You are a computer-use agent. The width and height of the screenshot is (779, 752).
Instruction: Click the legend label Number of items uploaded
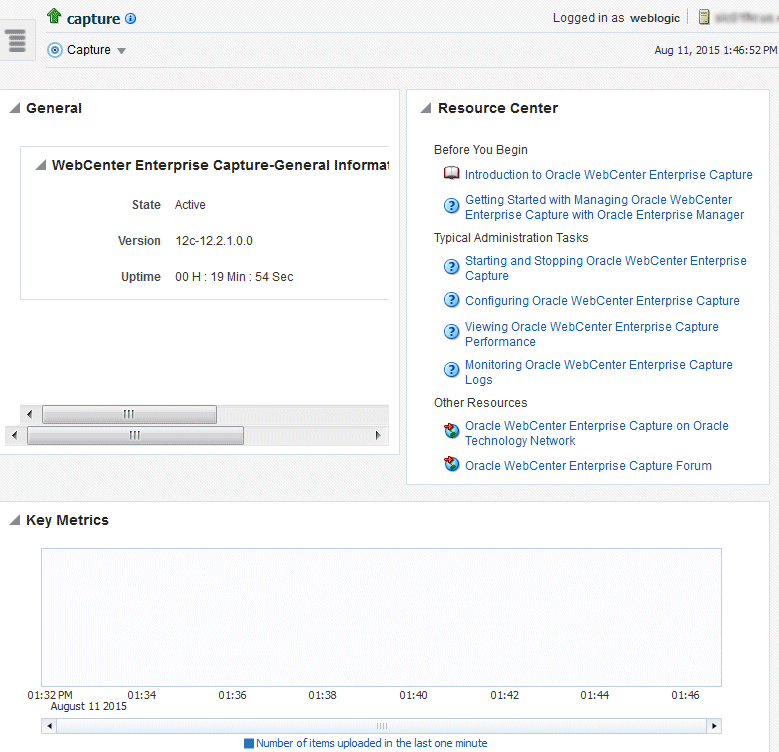click(372, 744)
